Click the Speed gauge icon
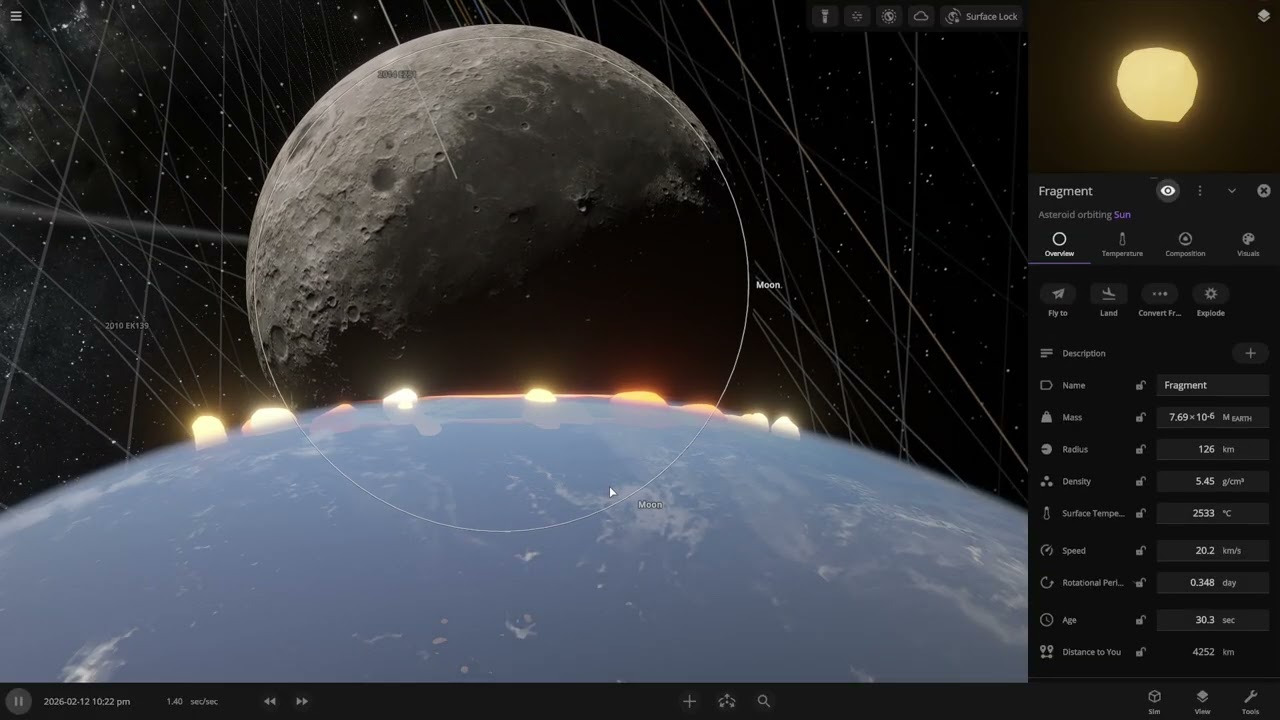This screenshot has width=1280, height=720. pyautogui.click(x=1047, y=550)
